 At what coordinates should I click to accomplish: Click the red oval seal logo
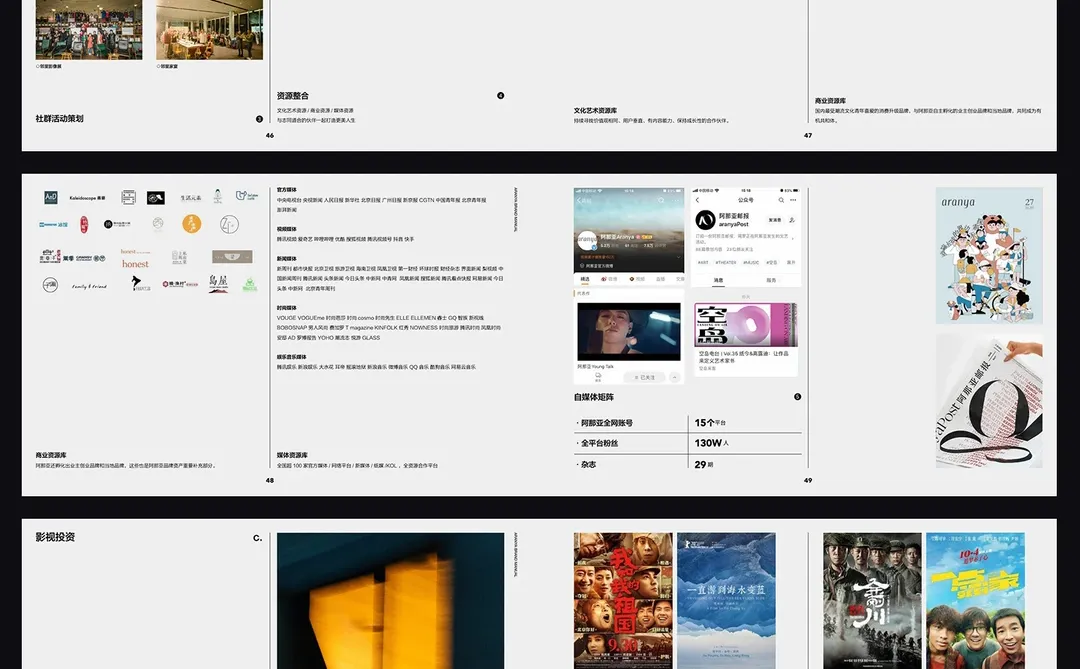coord(84,225)
